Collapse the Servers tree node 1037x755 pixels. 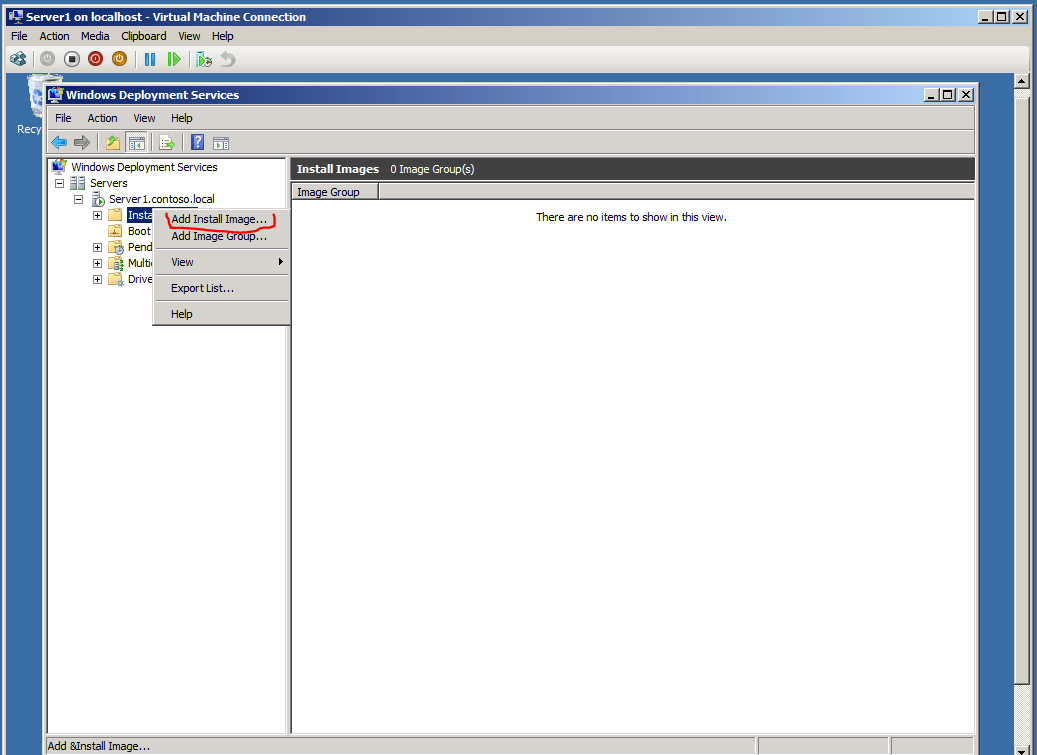(x=60, y=183)
